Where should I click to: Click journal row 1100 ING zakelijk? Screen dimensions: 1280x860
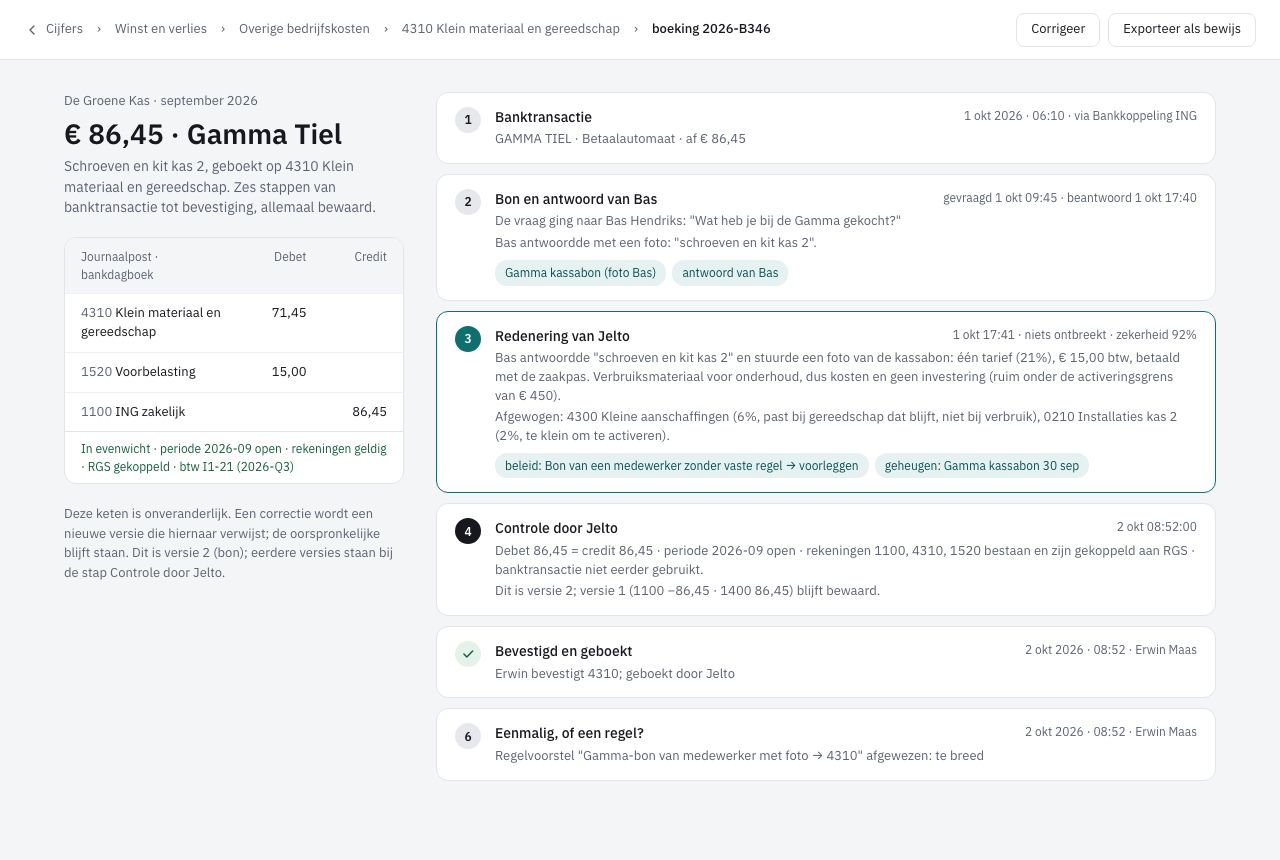(234, 412)
